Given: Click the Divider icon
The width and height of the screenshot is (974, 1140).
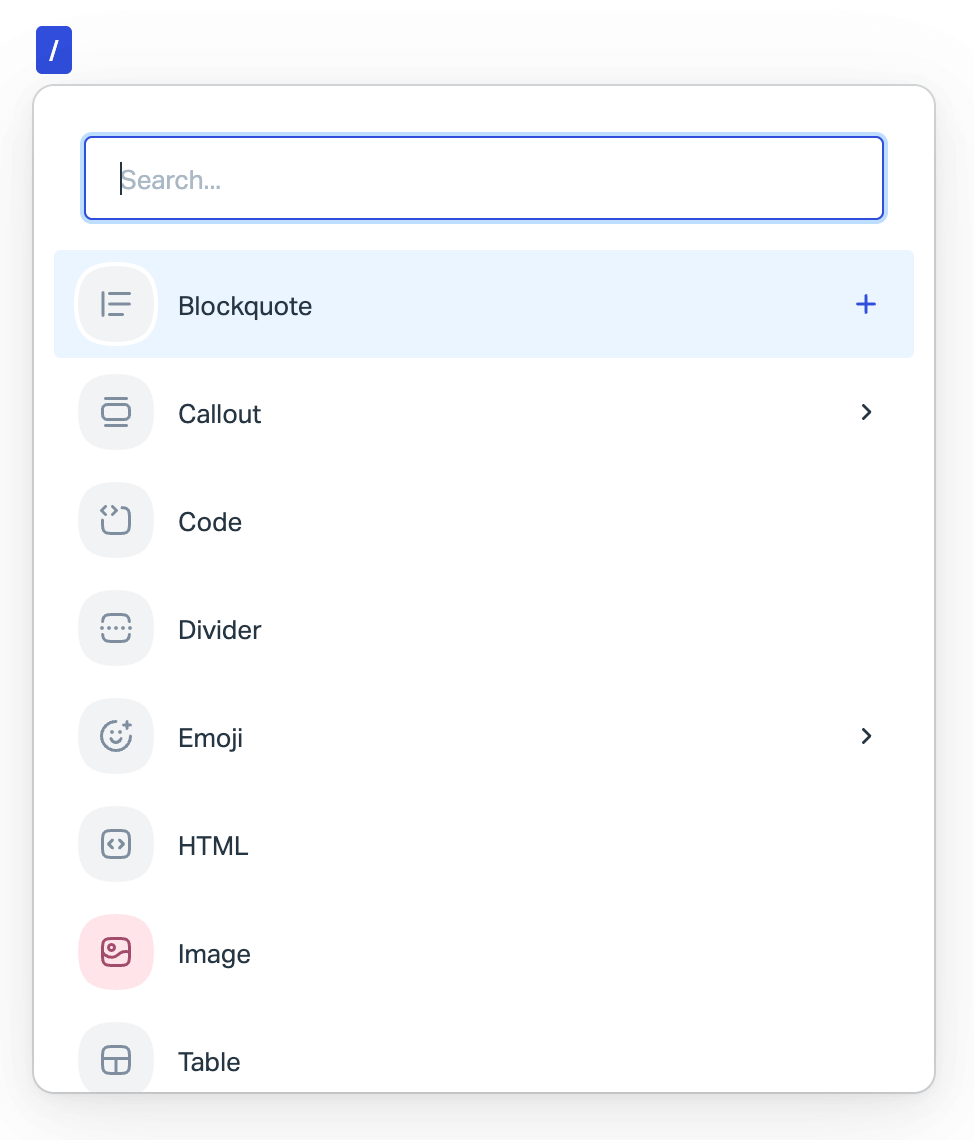Looking at the screenshot, I should coord(116,628).
